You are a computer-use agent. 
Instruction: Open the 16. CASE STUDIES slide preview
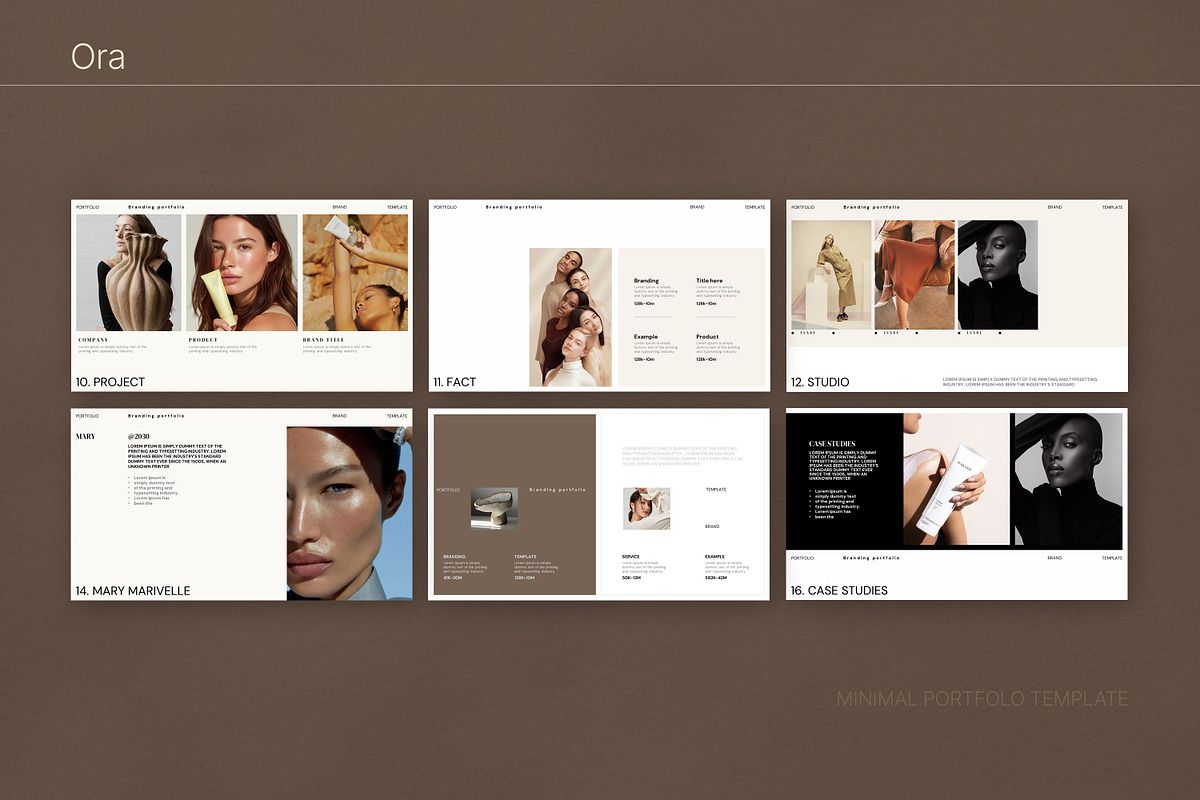click(957, 504)
